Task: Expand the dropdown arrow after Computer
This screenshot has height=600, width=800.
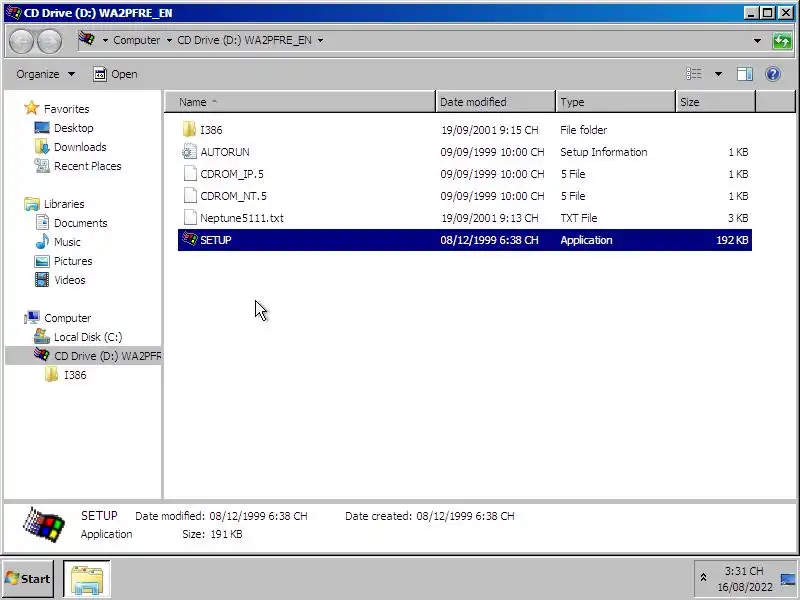Action: pos(169,40)
